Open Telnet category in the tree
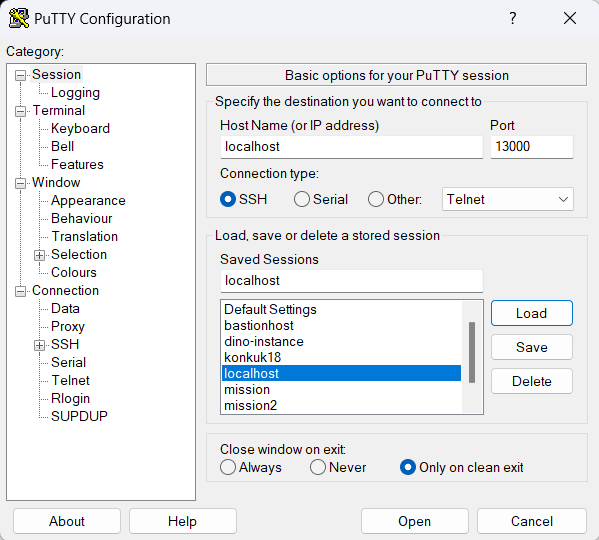 click(70, 380)
